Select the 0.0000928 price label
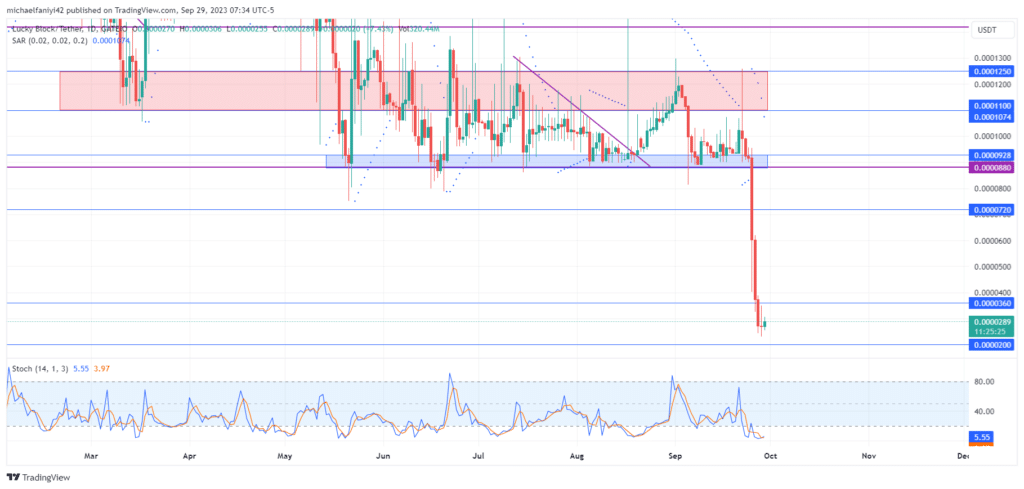1024x489 pixels. click(992, 155)
